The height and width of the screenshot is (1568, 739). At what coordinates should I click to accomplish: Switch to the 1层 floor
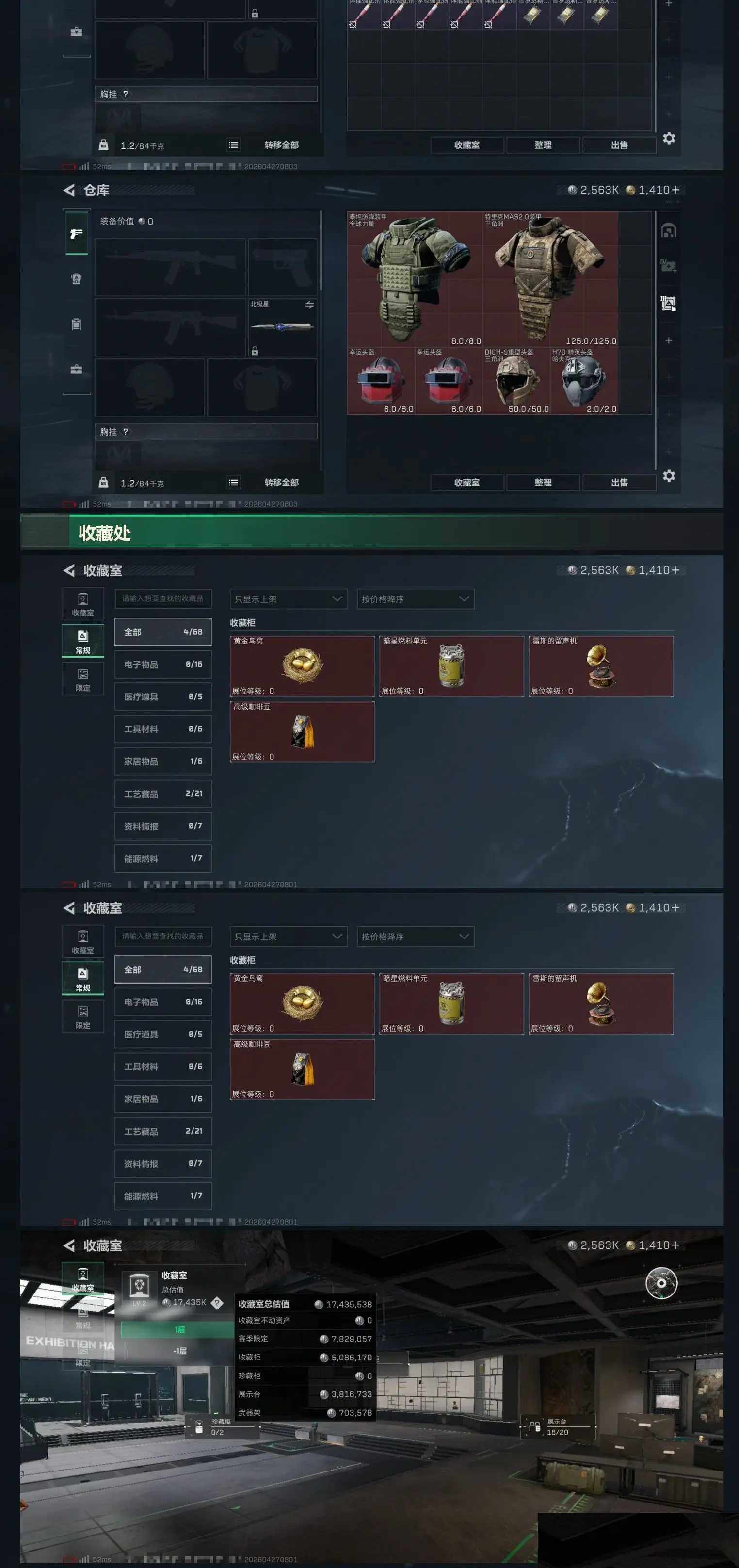point(179,1330)
